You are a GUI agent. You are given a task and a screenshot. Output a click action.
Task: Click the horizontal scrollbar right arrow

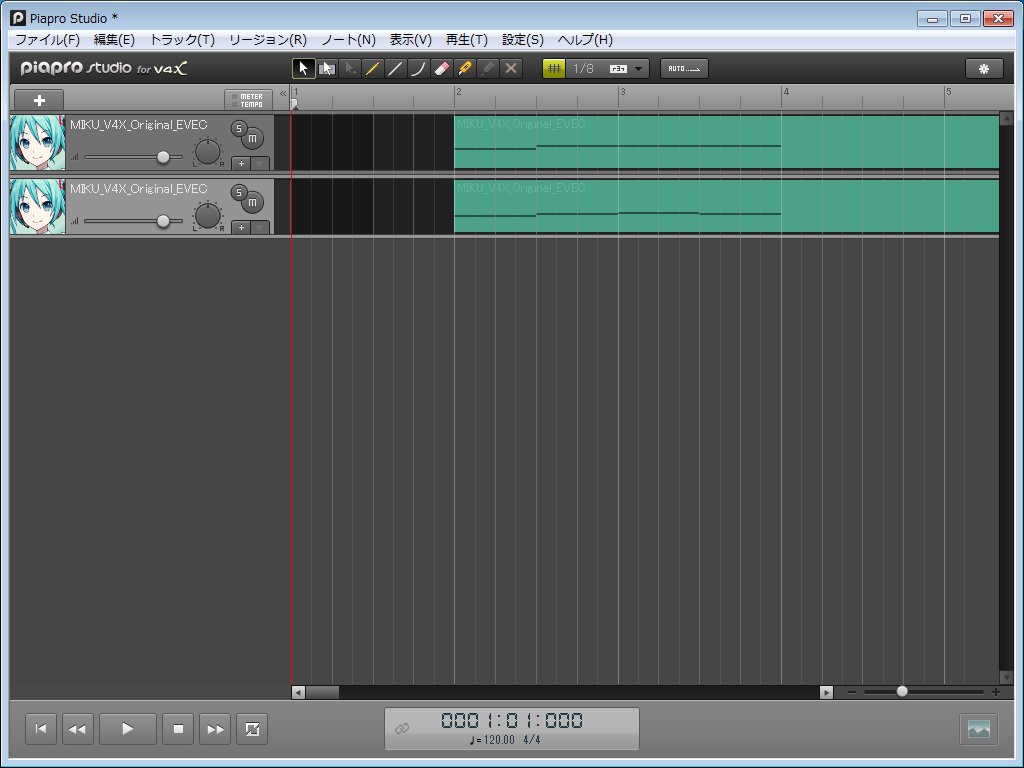coord(826,692)
